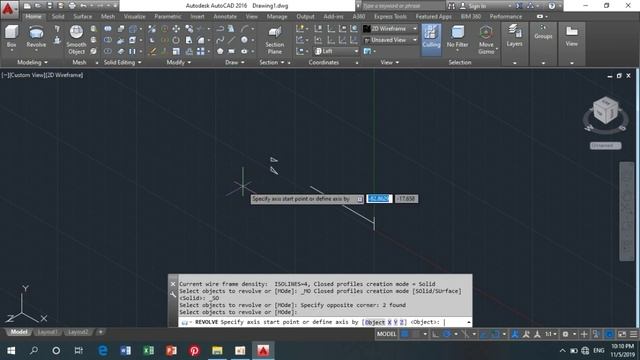Open the AutoCAD application menu logo
Viewport: 640px width, 360px height.
point(9,8)
